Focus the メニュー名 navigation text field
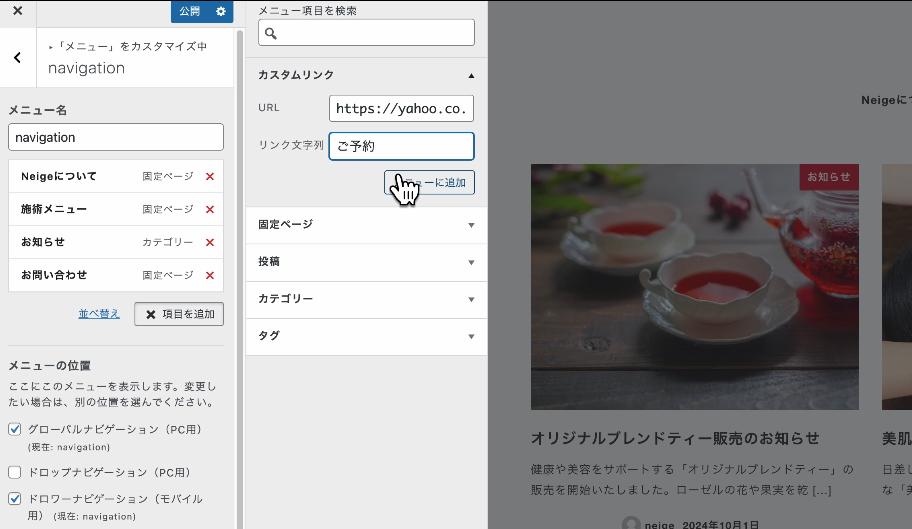The width and height of the screenshot is (912, 529). point(116,137)
